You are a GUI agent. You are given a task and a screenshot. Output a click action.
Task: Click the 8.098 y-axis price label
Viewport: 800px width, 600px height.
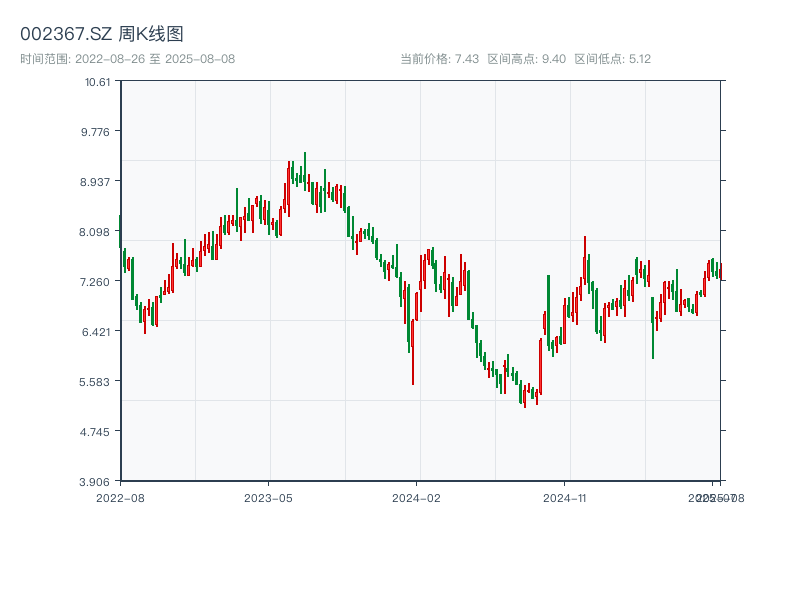pos(98,231)
